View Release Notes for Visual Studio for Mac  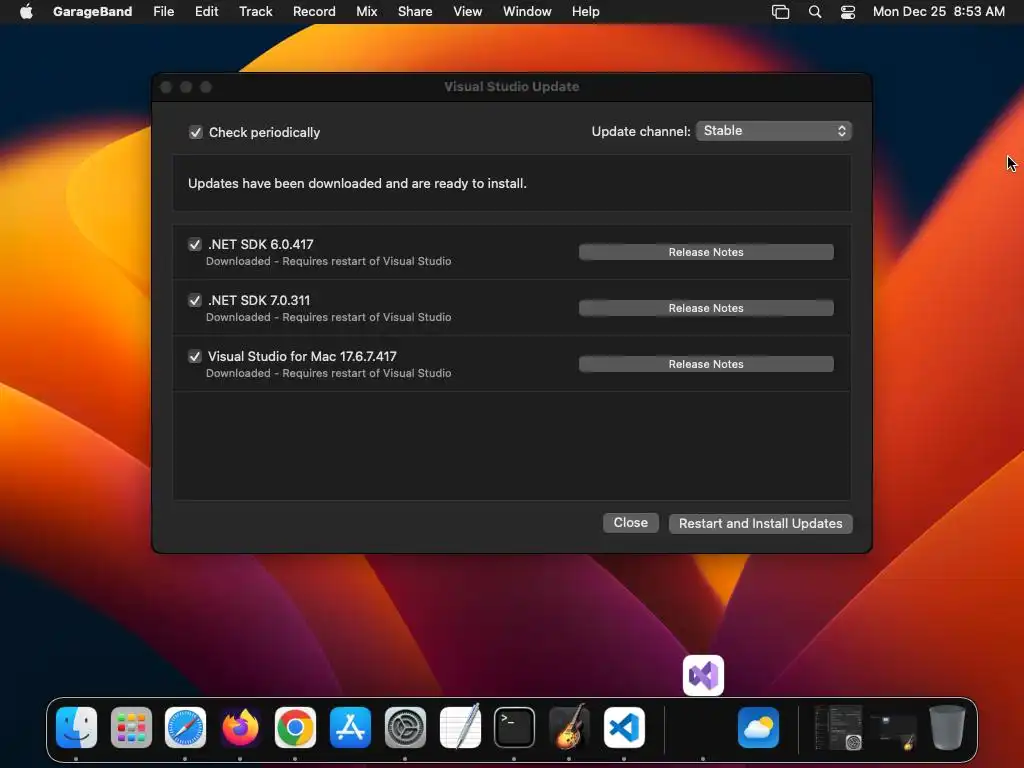click(x=706, y=364)
